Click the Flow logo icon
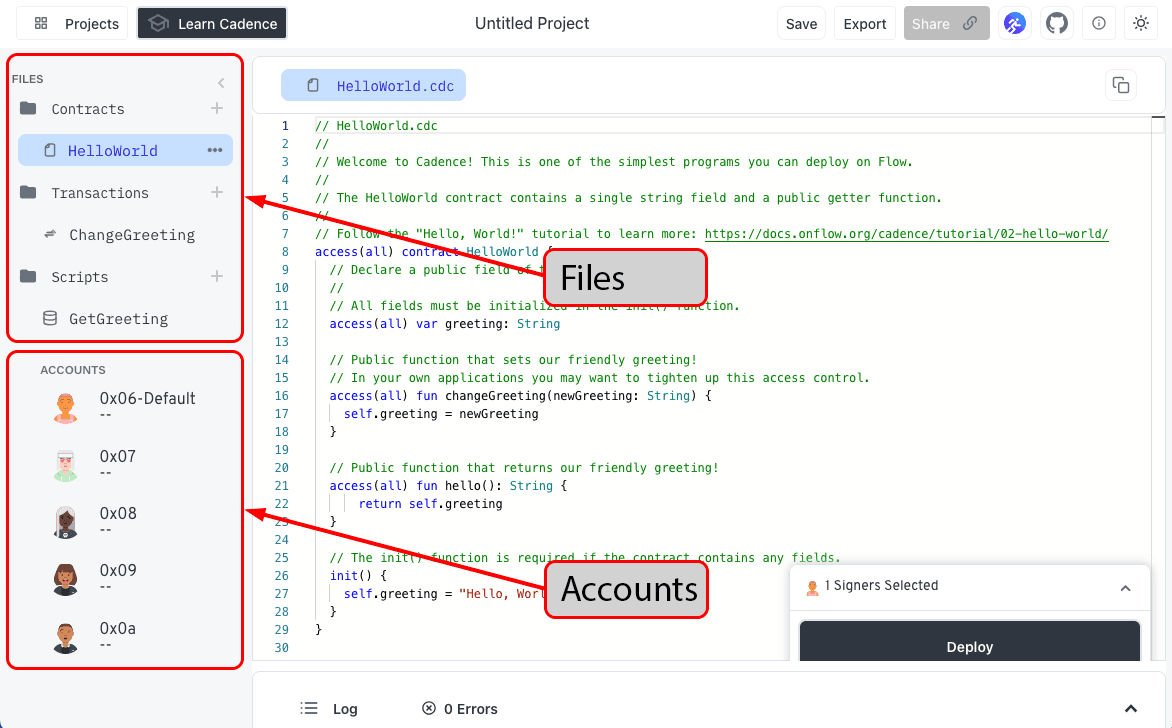The image size is (1172, 728). point(1015,24)
